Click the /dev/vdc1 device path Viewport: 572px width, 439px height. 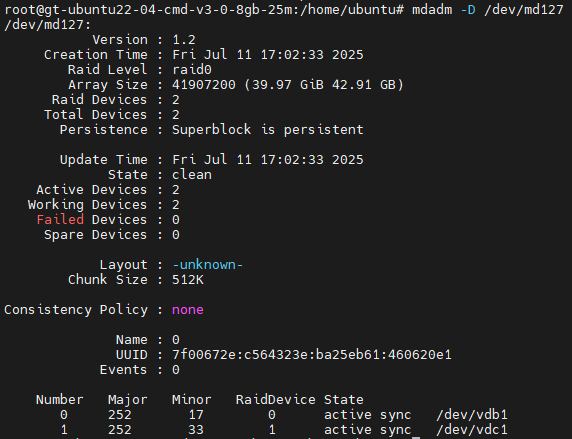[x=472, y=430]
